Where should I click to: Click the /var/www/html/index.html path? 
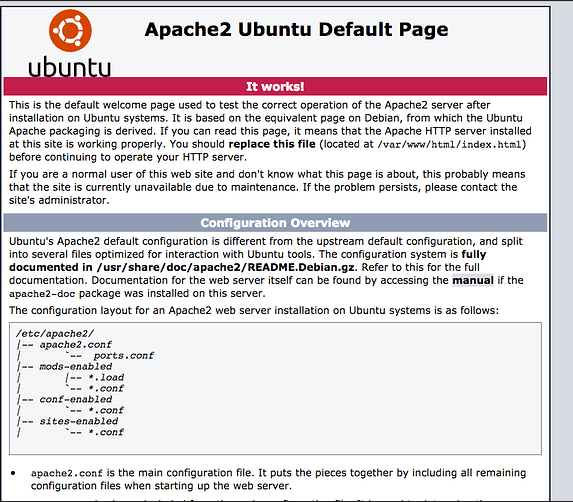[449, 145]
